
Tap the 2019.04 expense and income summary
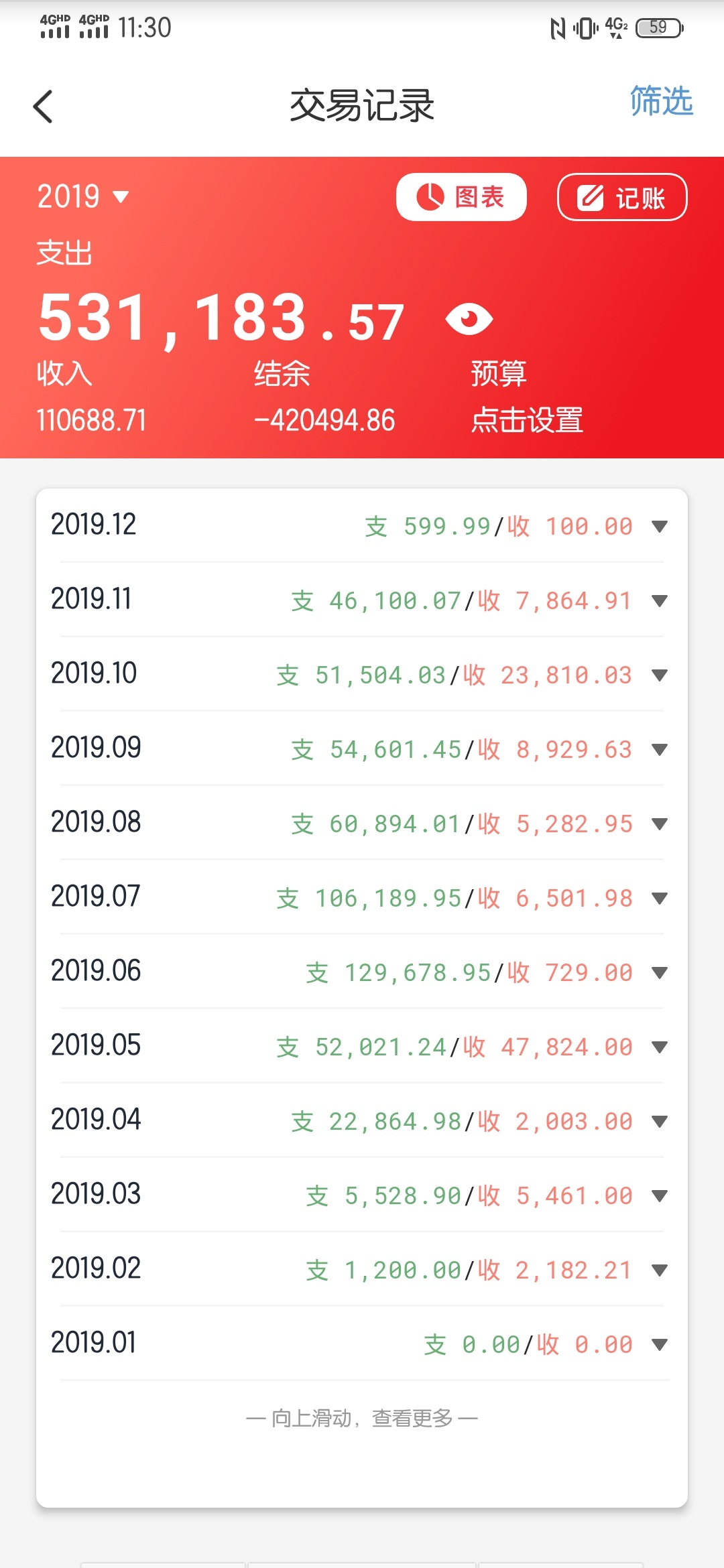pos(462,1122)
